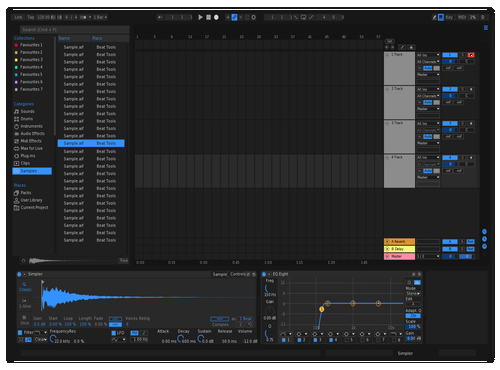Click the Link button
This screenshot has width=500, height=370.
point(18,17)
